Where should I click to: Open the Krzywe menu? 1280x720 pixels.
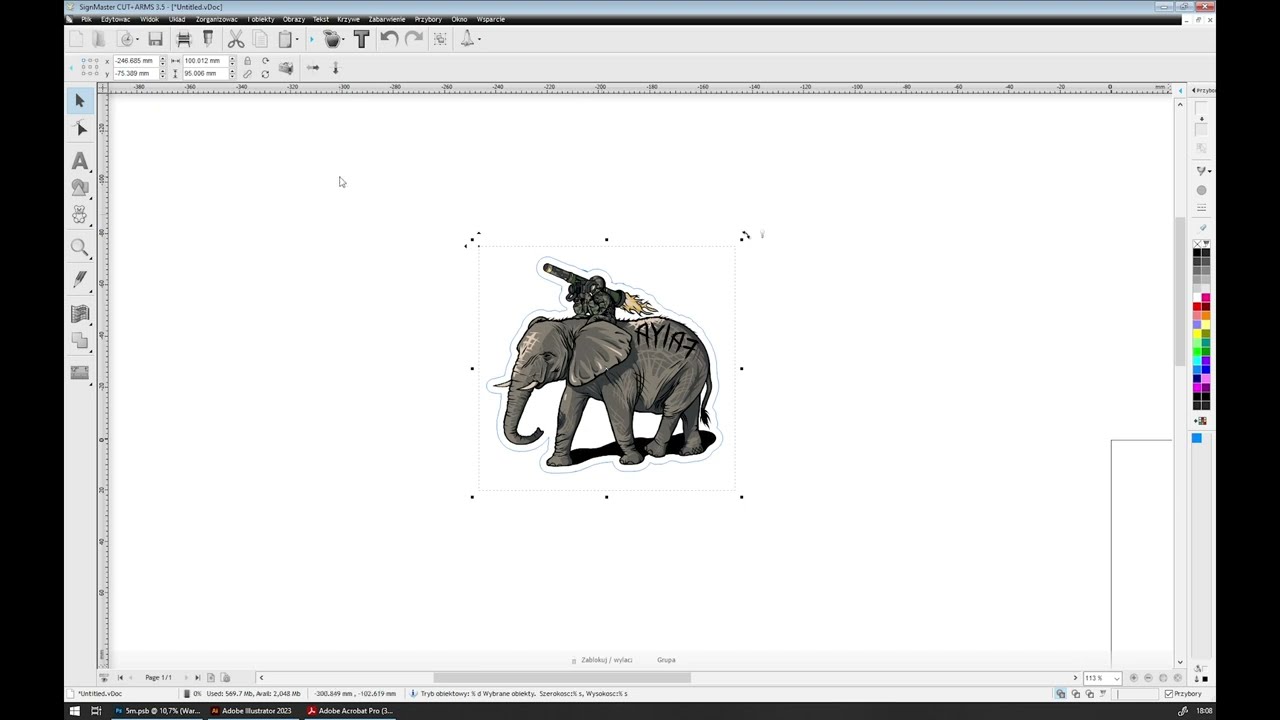coord(348,19)
